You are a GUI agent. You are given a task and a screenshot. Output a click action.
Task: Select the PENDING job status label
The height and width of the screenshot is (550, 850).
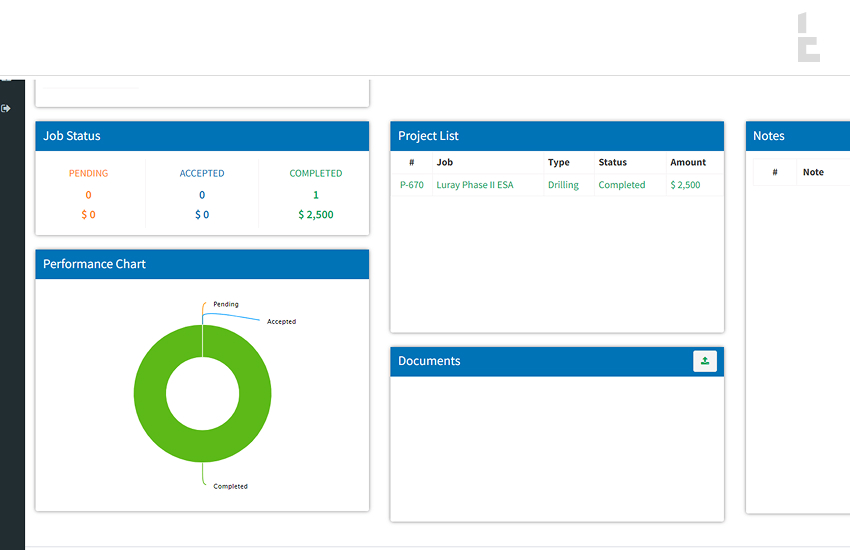coord(88,173)
